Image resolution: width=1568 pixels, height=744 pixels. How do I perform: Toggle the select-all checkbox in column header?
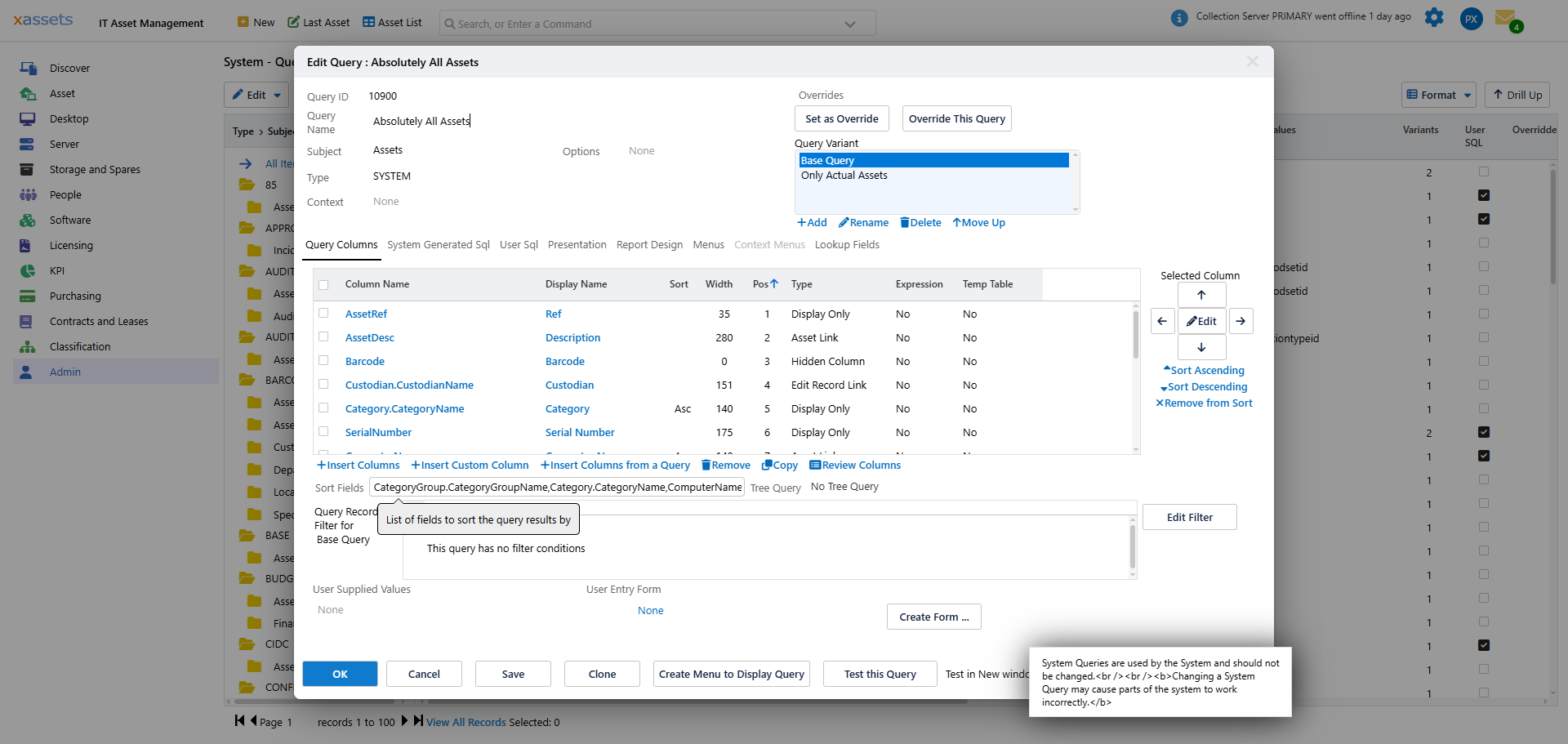[x=324, y=285]
